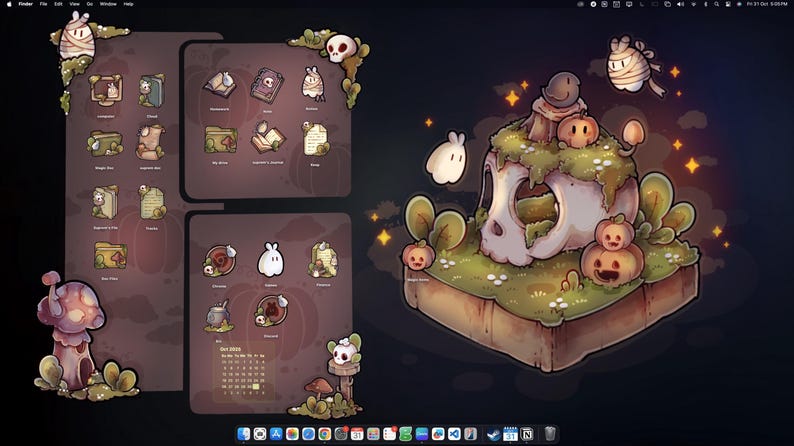Open Screenshot app in the Dock

tap(260, 434)
